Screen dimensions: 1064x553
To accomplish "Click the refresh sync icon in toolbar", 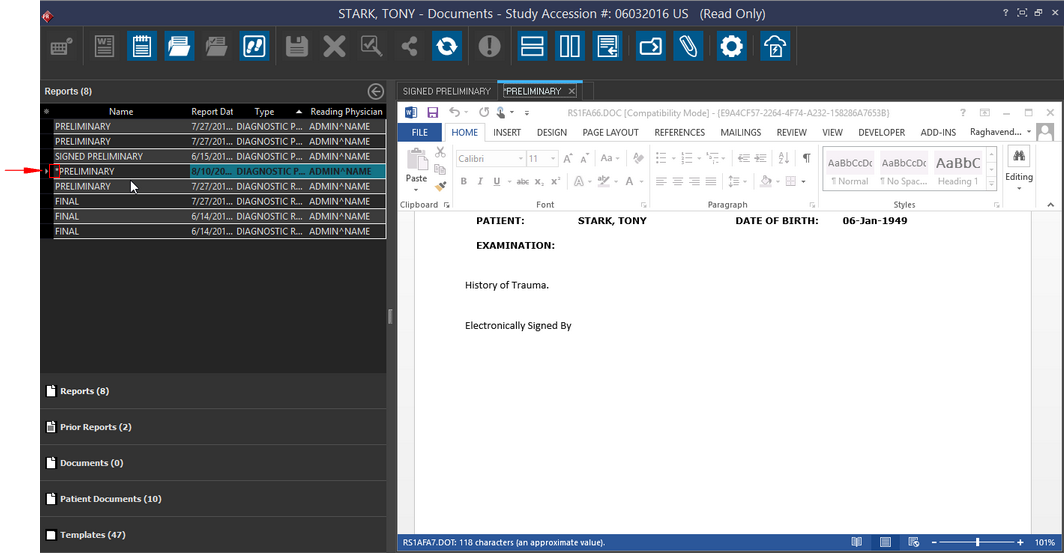I will 446,47.
